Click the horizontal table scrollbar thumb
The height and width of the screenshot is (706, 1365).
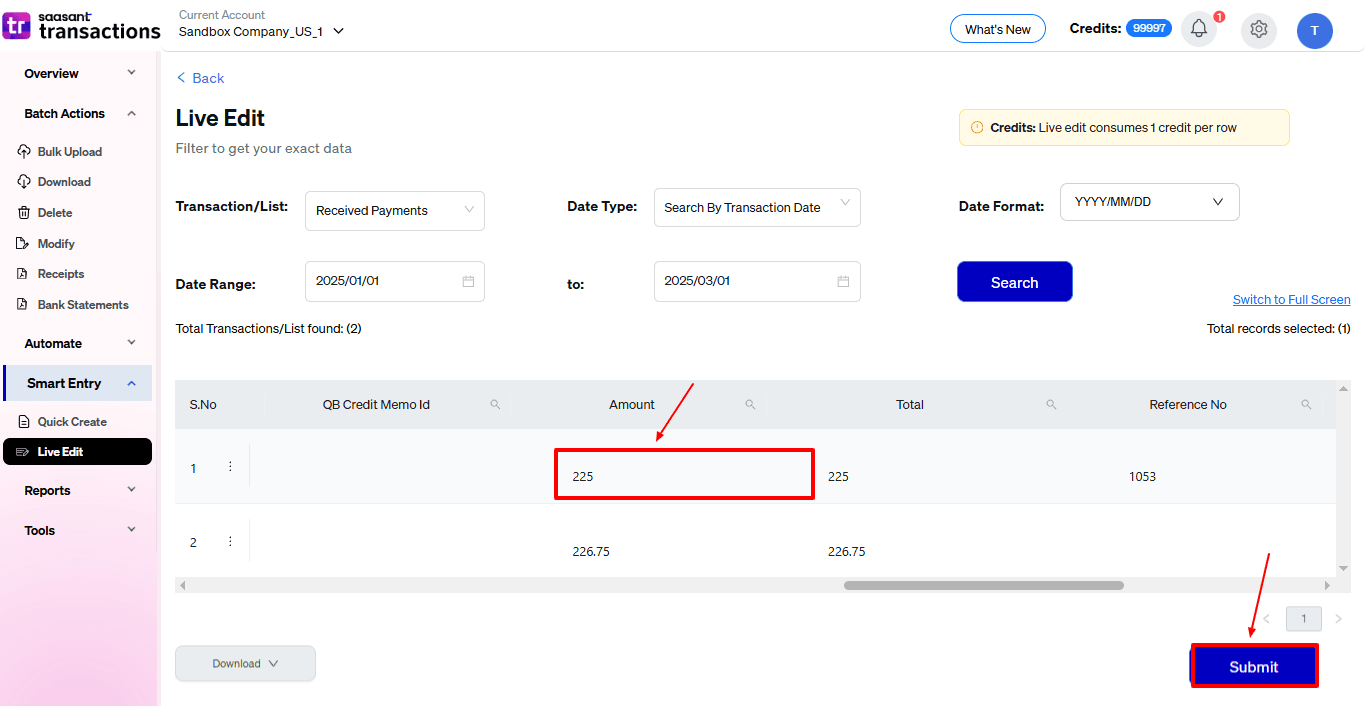tap(983, 586)
